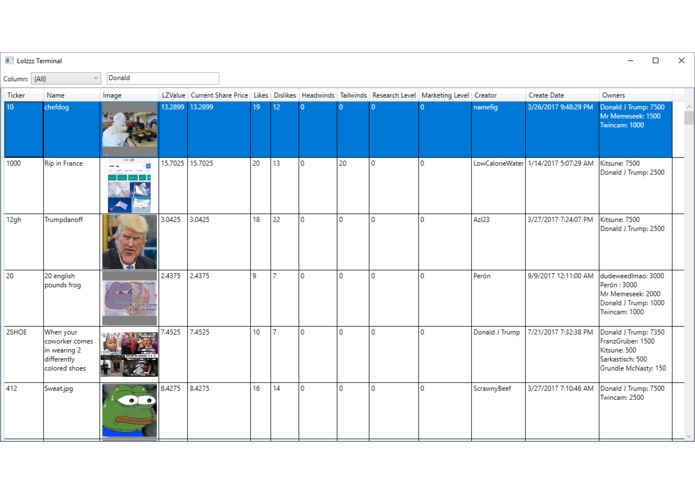Select ticker cell '1000'
The image size is (695, 494).
[24, 186]
